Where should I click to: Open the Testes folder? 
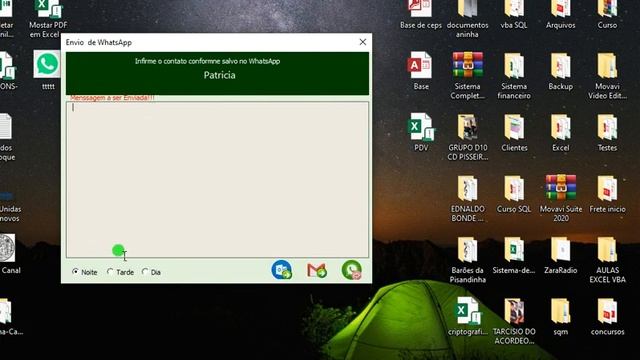[x=607, y=132]
